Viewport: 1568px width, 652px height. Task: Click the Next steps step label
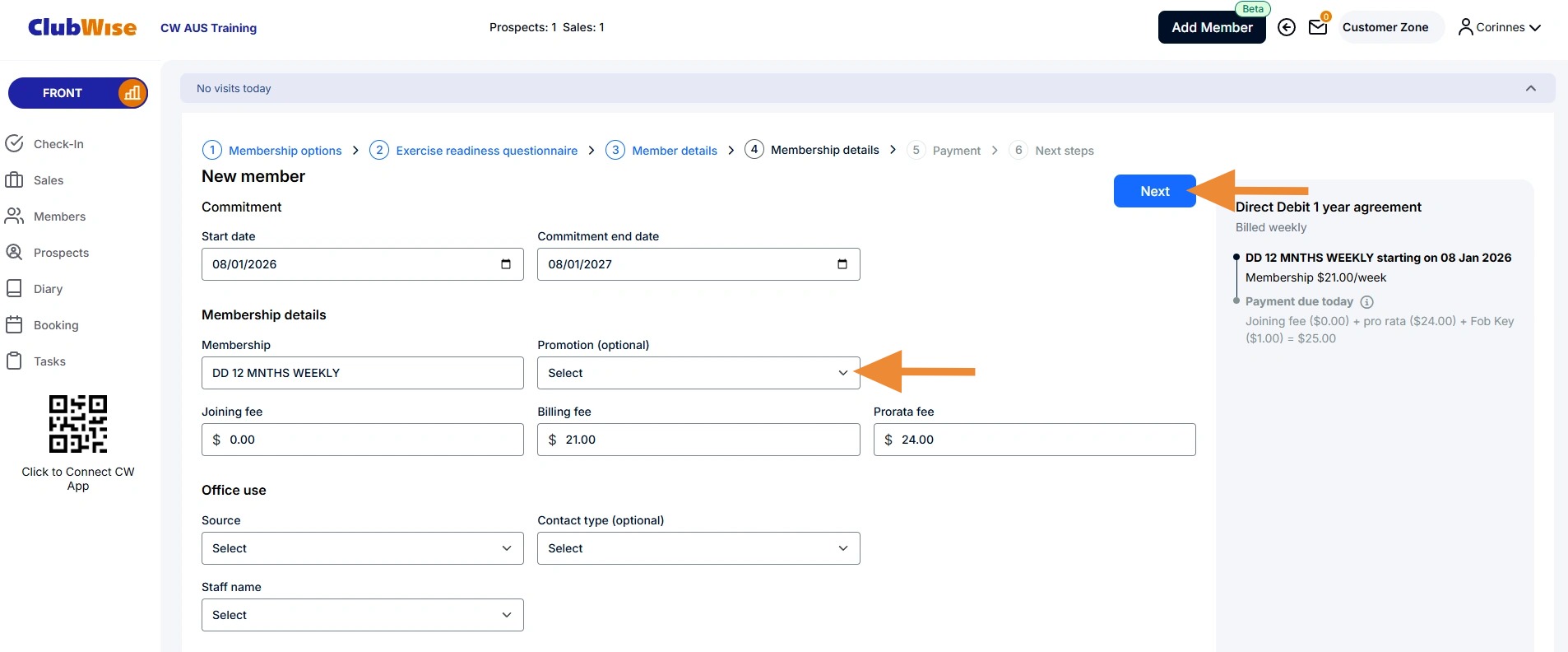1065,151
